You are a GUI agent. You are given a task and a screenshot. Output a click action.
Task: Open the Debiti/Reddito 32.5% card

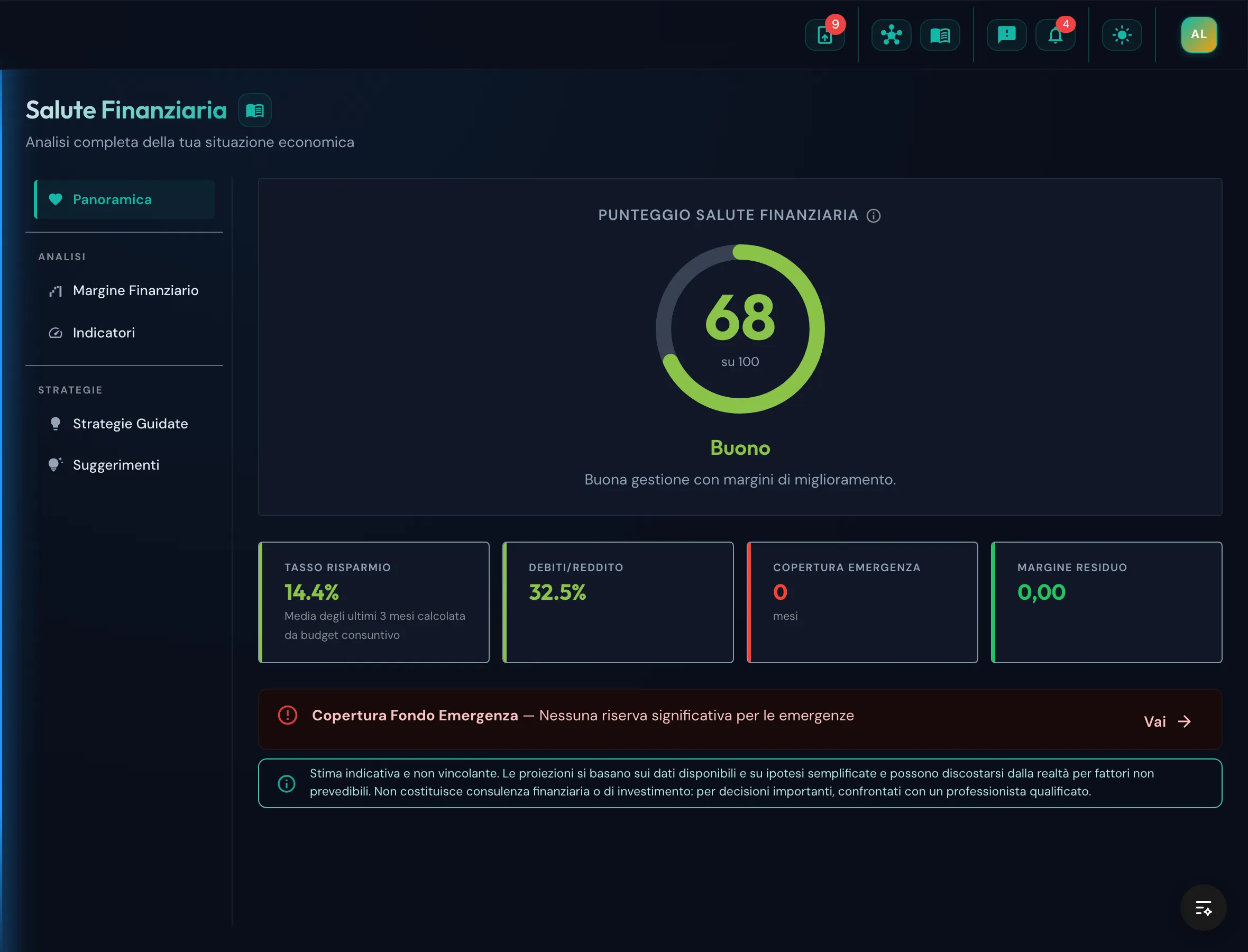pos(618,602)
